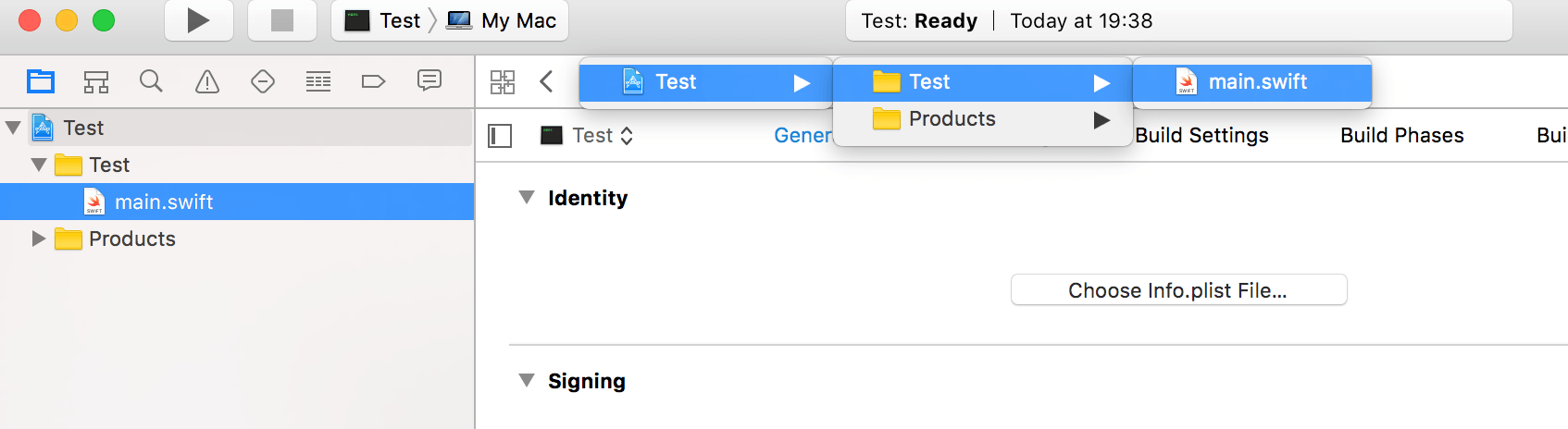Run the project with the play button

[x=198, y=20]
